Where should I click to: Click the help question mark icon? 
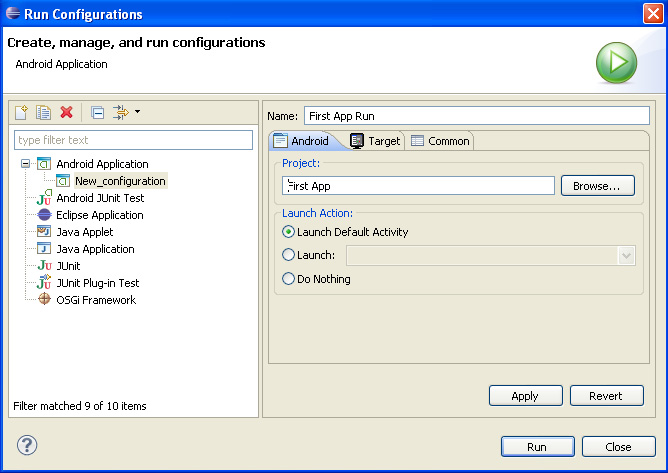tap(28, 446)
